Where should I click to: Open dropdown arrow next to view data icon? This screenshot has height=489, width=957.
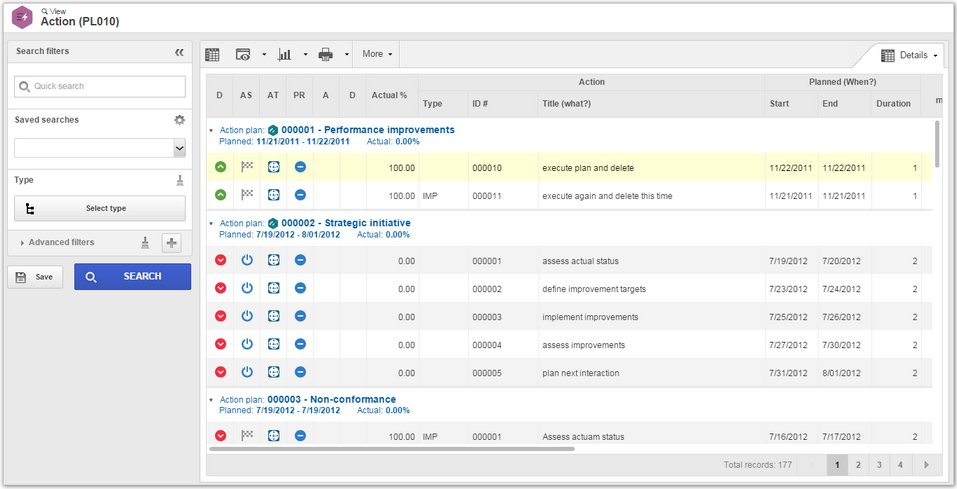point(264,54)
